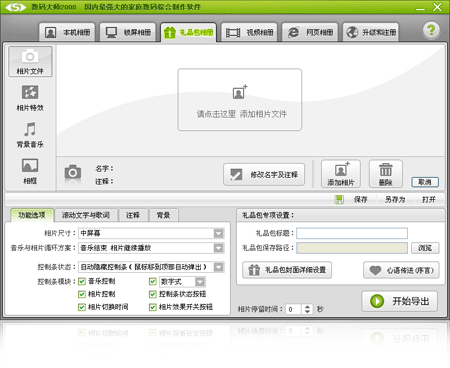Choose the 相框 frame icon
Image resolution: width=450 pixels, height=368 pixels.
[30, 171]
